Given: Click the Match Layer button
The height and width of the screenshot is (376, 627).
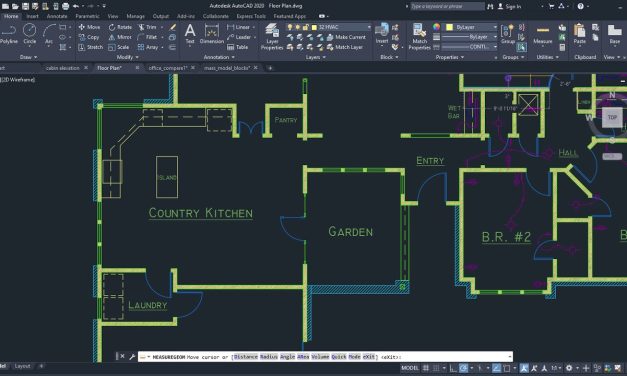Looking at the screenshot, I should [x=345, y=47].
